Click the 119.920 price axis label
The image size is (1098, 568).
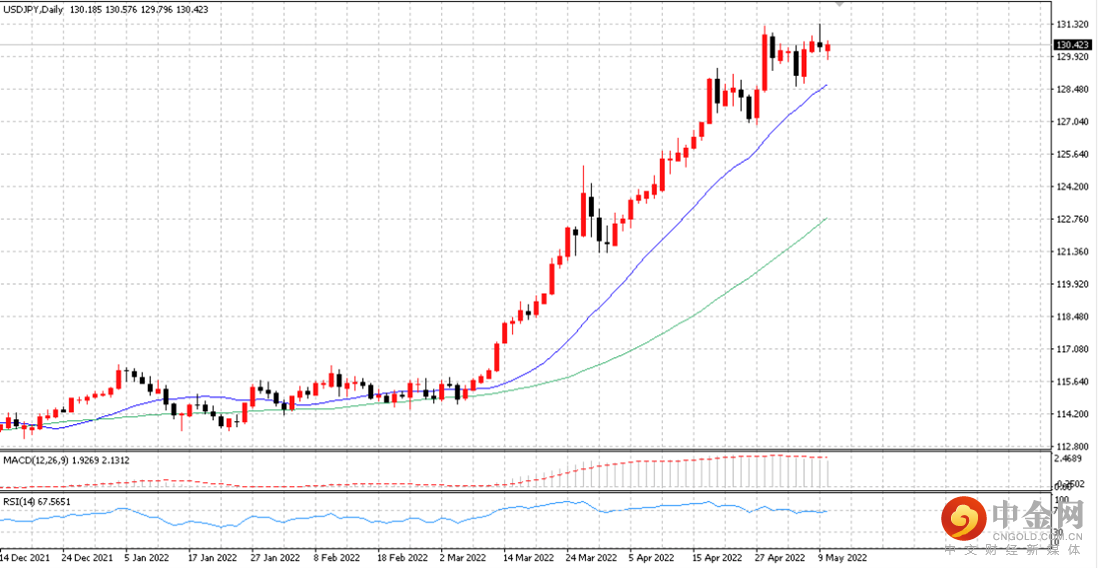point(1071,284)
